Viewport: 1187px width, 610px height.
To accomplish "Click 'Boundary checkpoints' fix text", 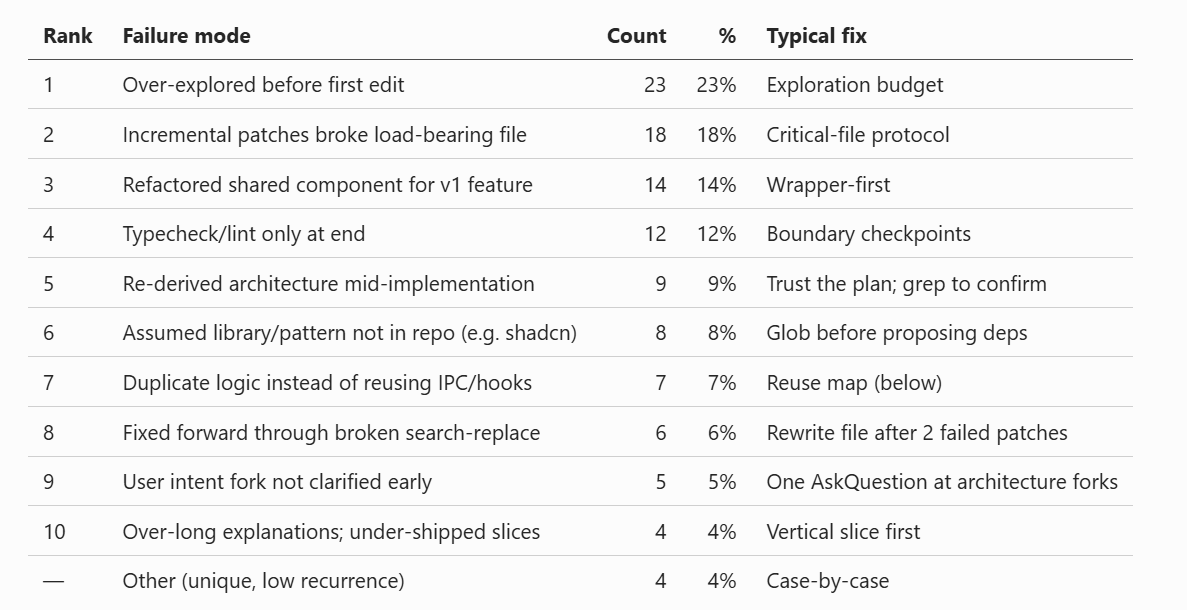I will (868, 234).
